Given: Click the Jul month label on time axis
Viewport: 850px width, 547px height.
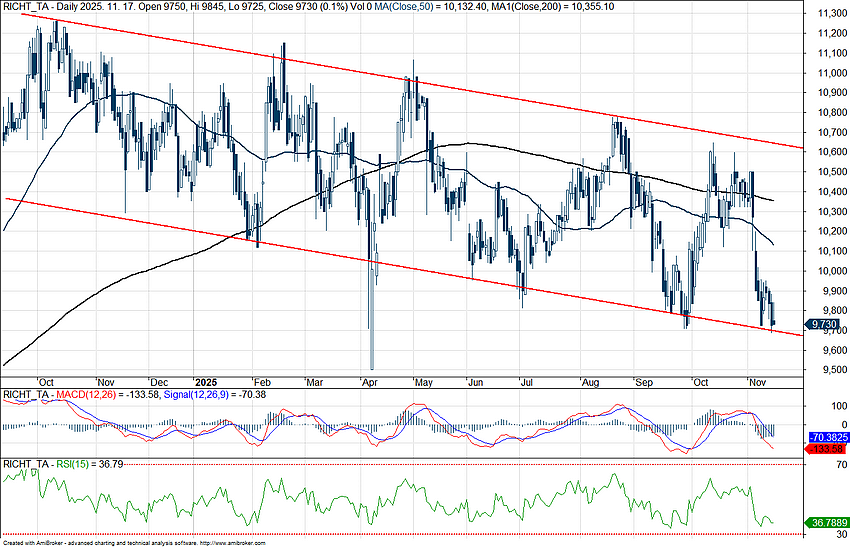Looking at the screenshot, I should (x=527, y=382).
